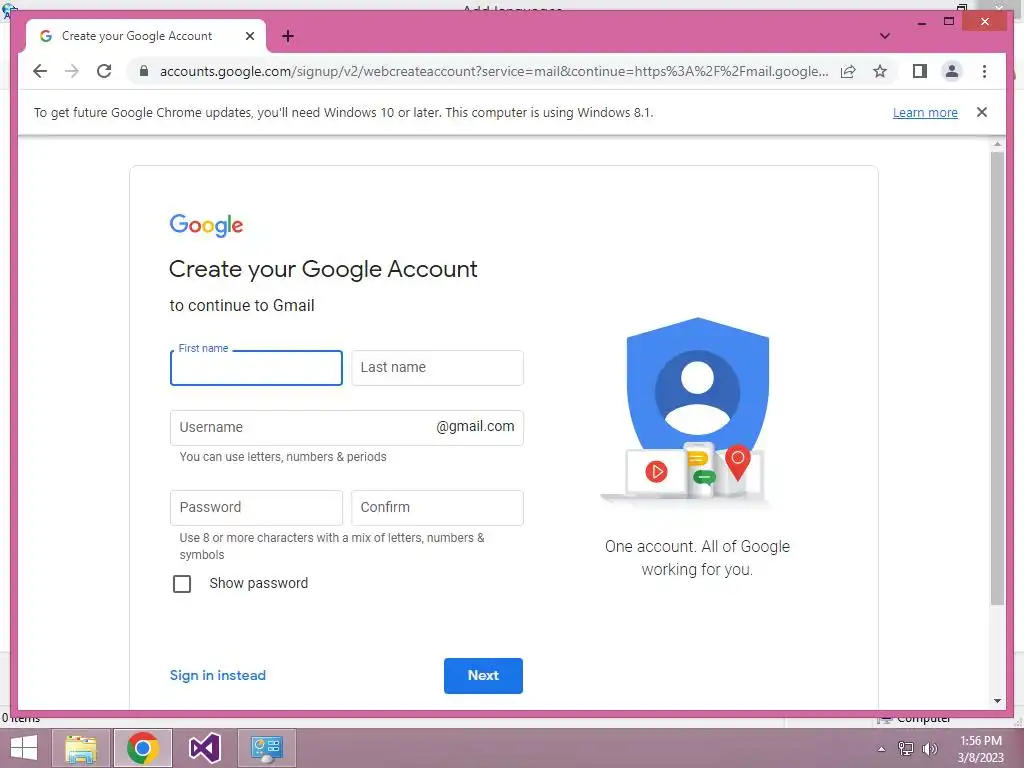Expand the tab search chevron
1024x768 pixels.
coord(884,36)
